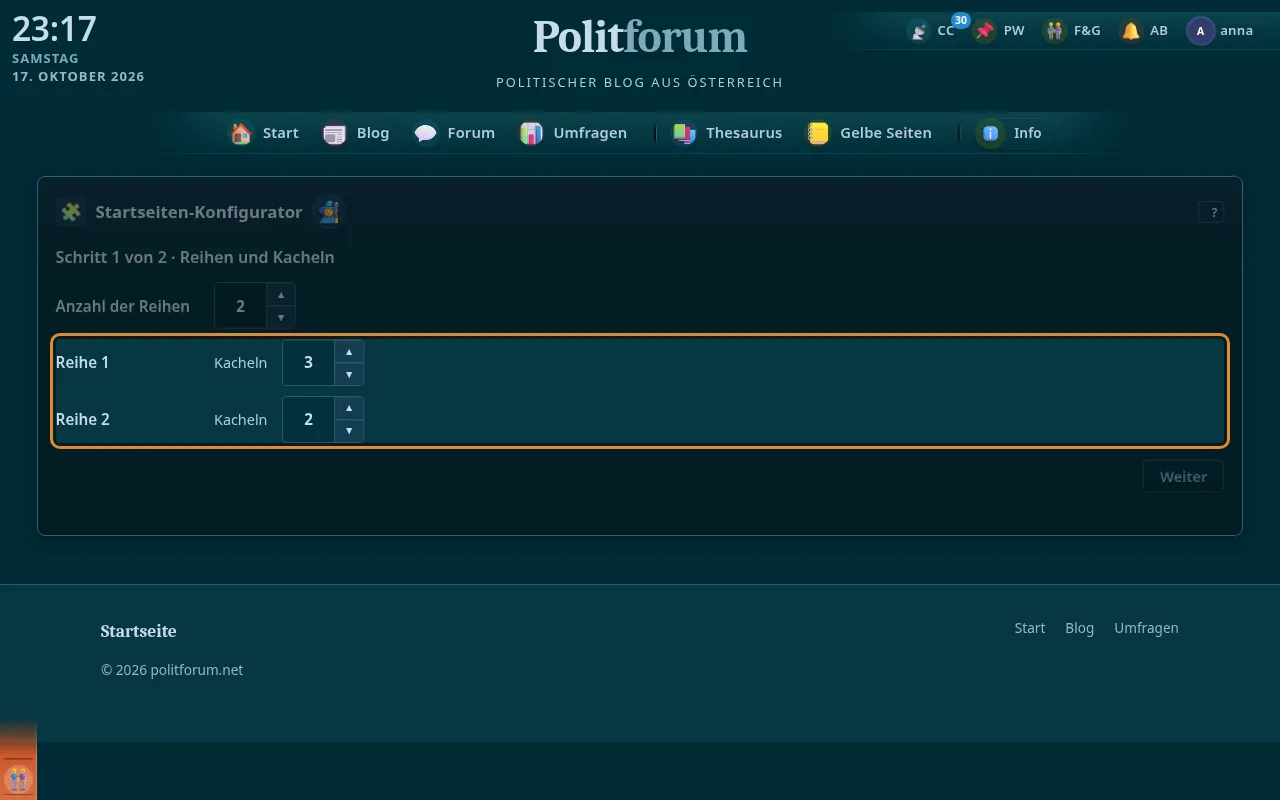Increase Reihe 2 Kacheln count
Image resolution: width=1280 pixels, height=800 pixels.
pos(349,409)
